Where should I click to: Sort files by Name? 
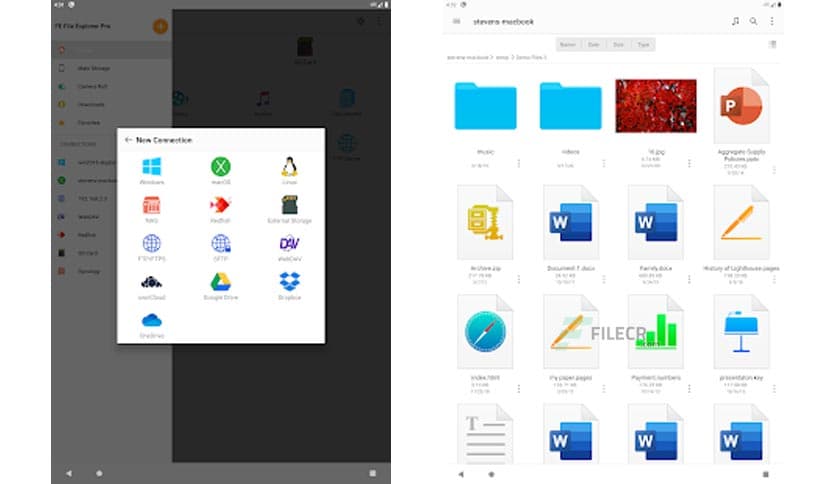(x=568, y=45)
